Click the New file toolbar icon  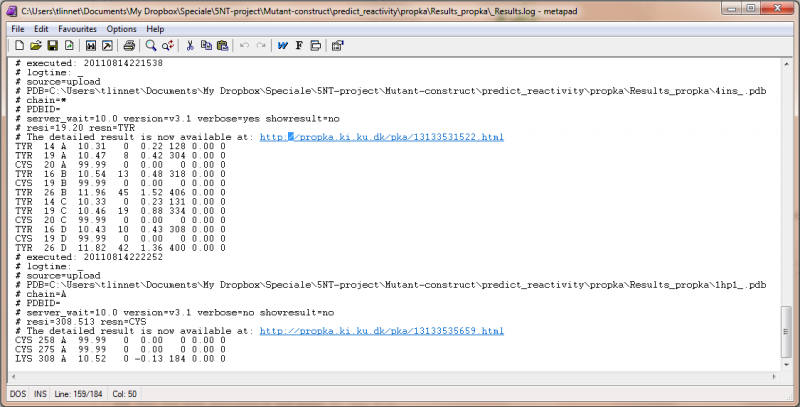[x=19, y=45]
